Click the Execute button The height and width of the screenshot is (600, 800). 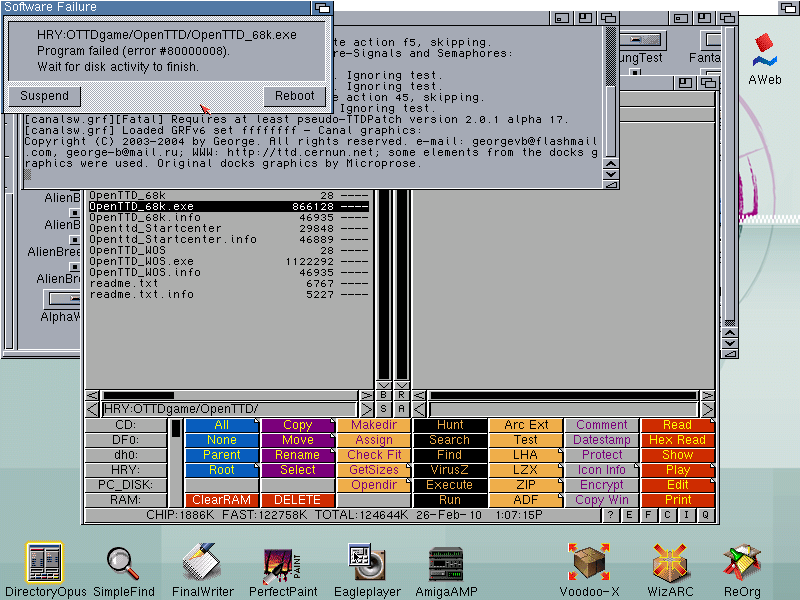449,485
